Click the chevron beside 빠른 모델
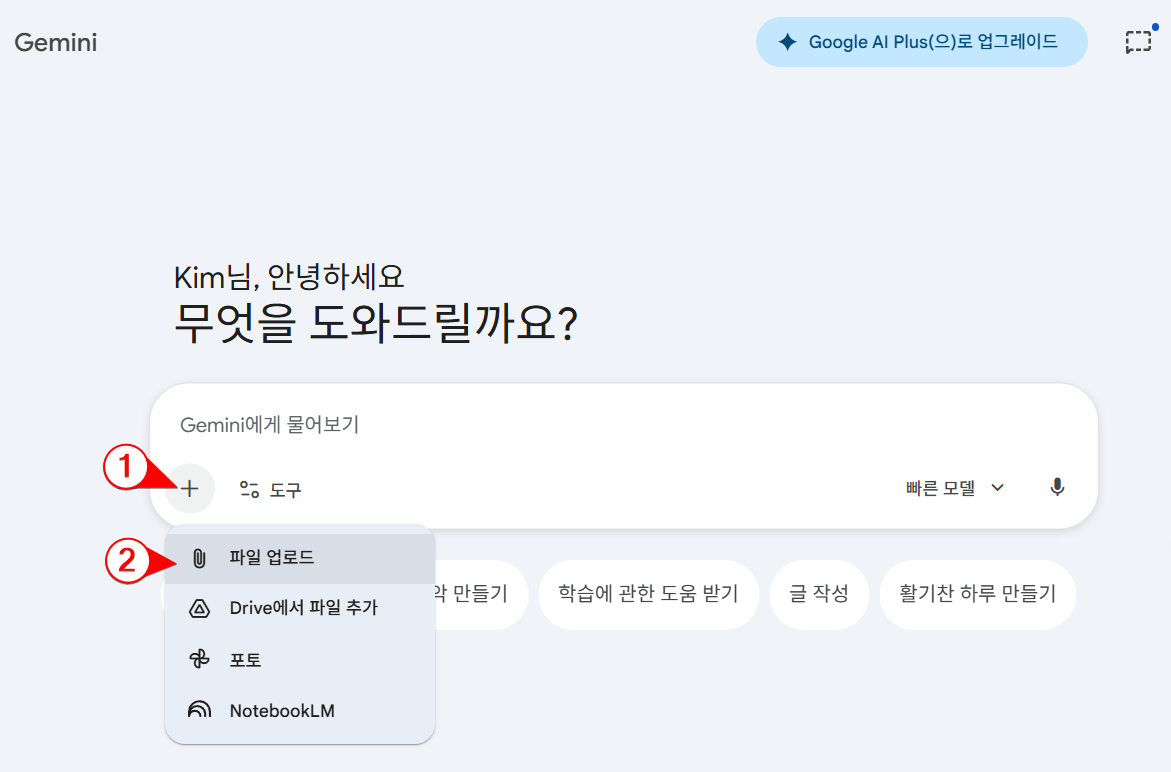Screen dimensions: 1171x772 [x=997, y=488]
